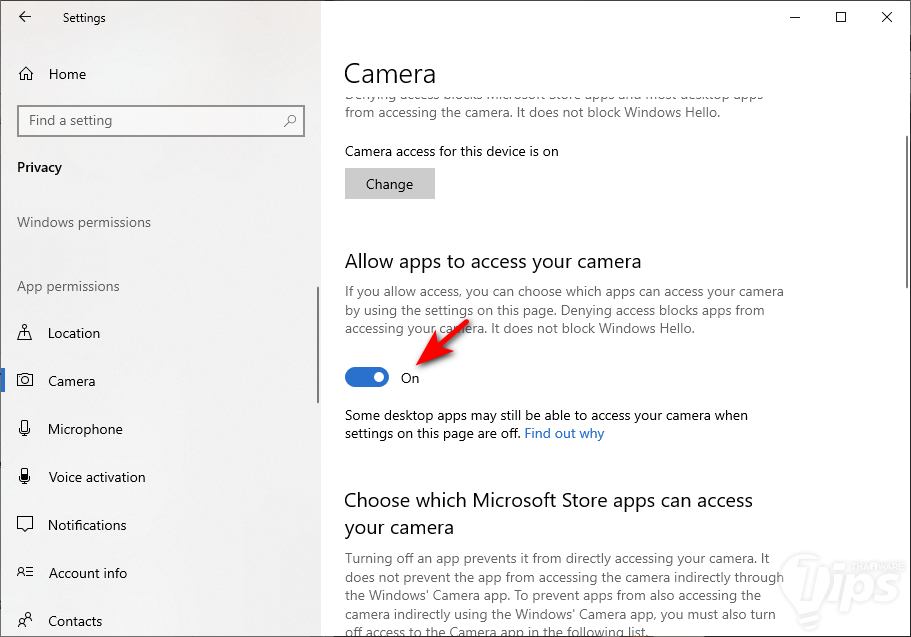Viewport: 911px width, 637px height.
Task: Open the Microphone permissions page
Action: 85,429
